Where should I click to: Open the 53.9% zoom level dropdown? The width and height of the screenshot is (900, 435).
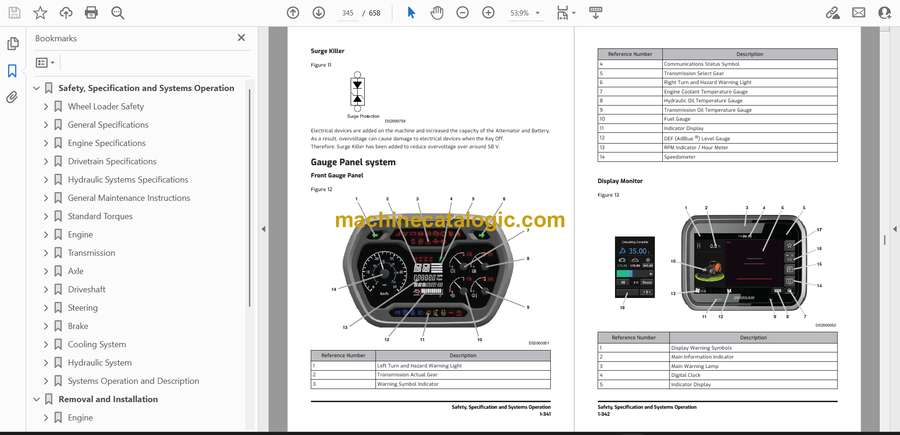(x=525, y=13)
